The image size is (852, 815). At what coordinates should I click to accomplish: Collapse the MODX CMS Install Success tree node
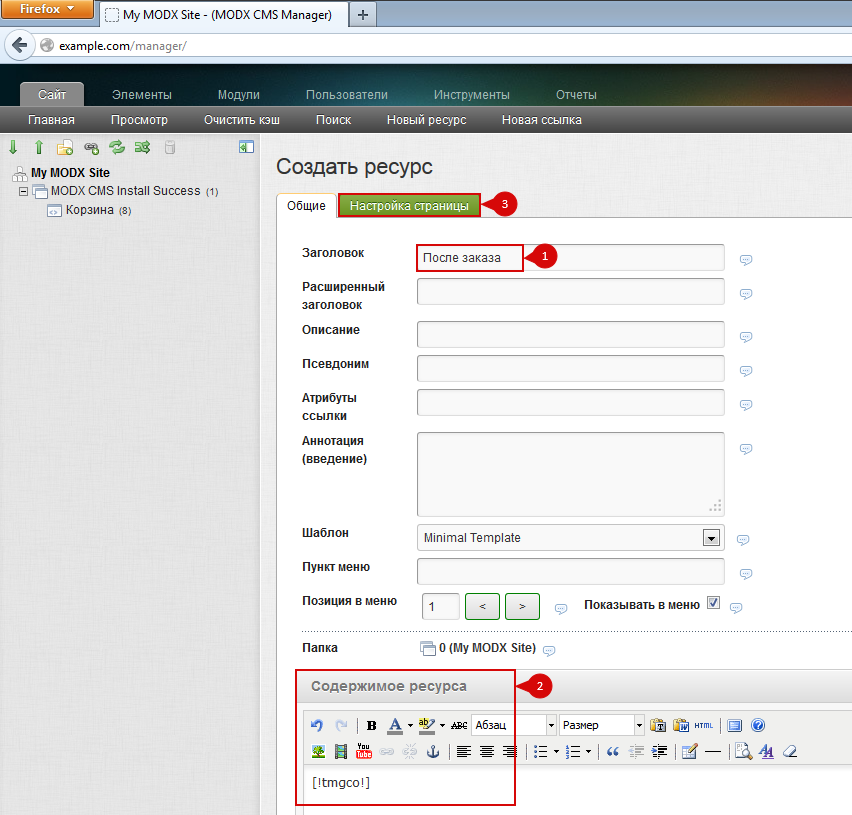tap(23, 191)
